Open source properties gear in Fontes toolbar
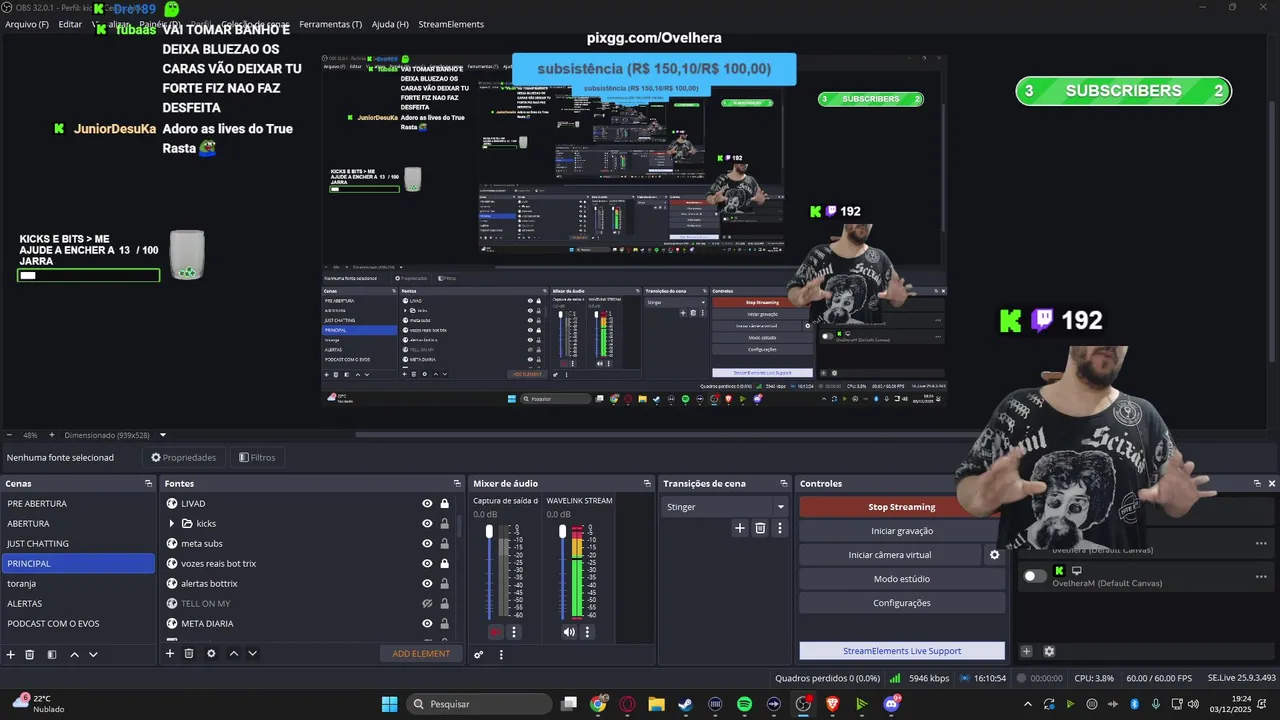 [x=211, y=653]
